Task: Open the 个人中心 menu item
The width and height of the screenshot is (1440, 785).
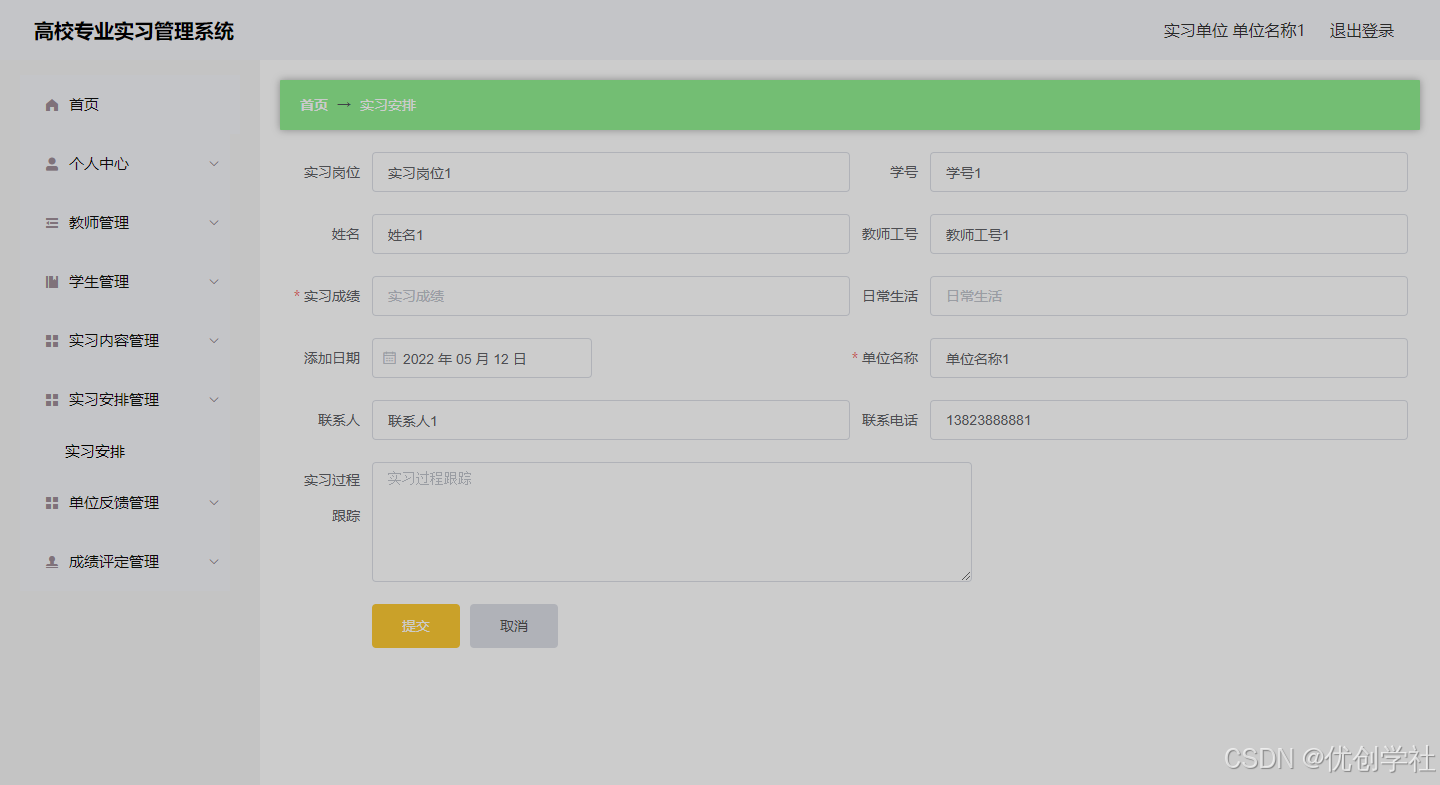Action: tap(128, 164)
